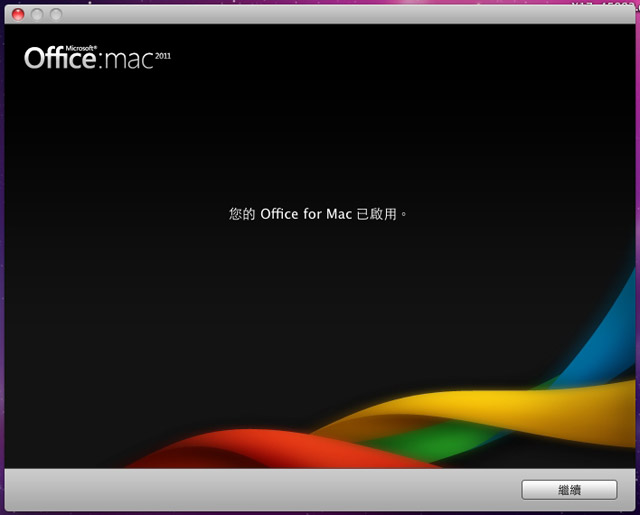Click the 繼續 (Continue) button
This screenshot has height=515, width=640.
pos(569,490)
